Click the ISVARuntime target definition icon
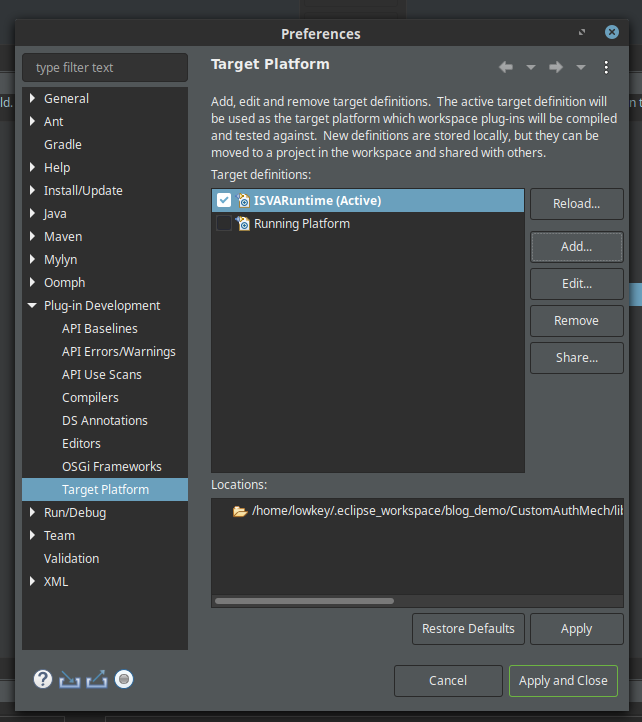This screenshot has width=642, height=722. (x=243, y=200)
